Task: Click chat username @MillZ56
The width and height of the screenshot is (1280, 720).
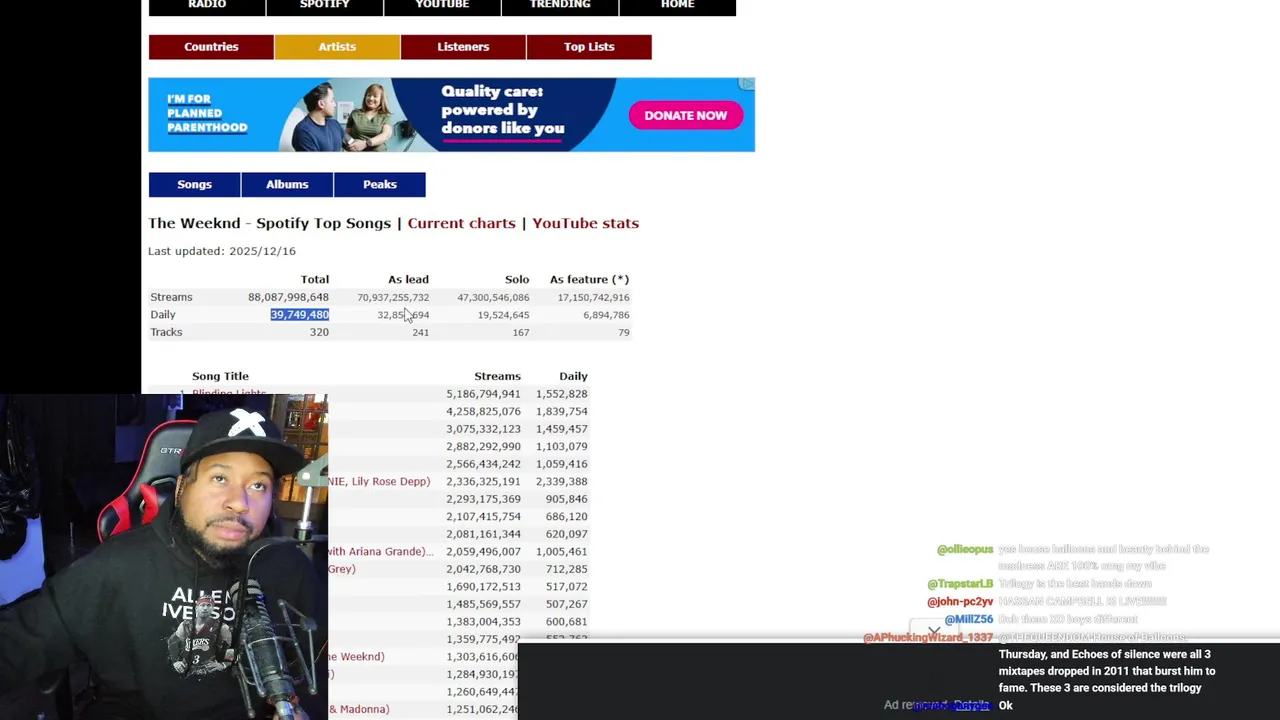Action: (x=969, y=619)
